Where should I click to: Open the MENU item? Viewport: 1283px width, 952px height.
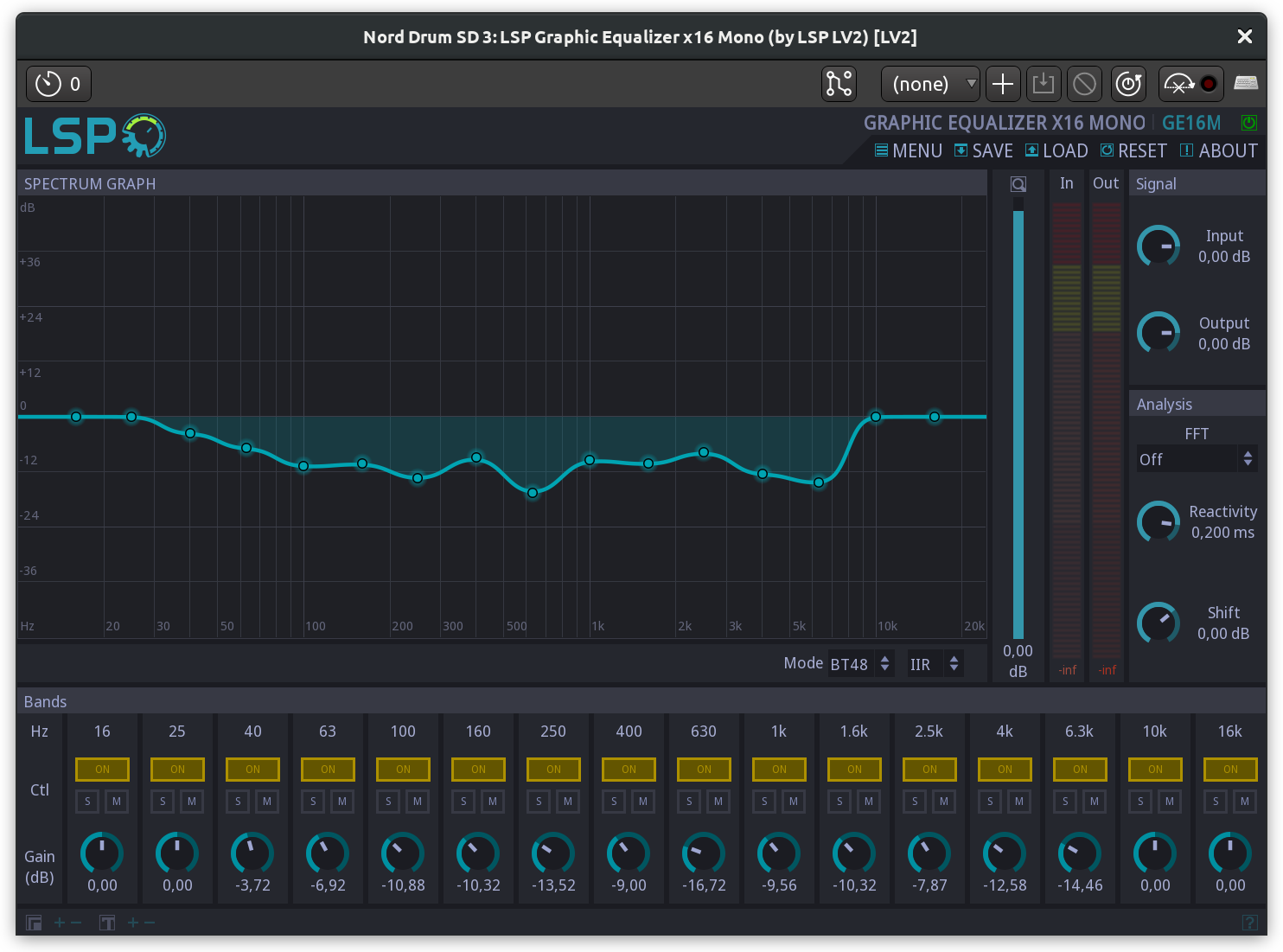[908, 150]
